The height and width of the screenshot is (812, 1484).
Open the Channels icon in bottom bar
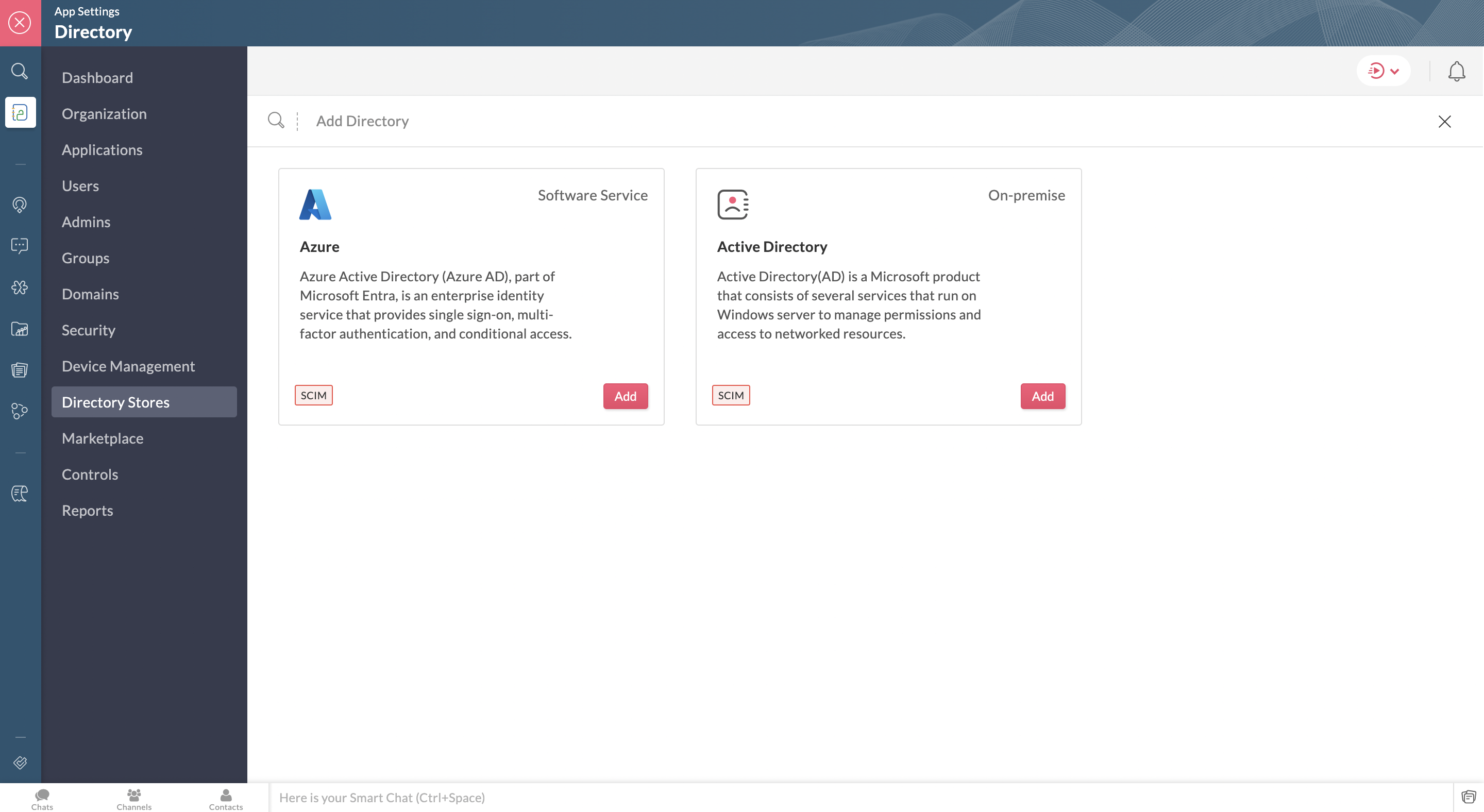(x=133, y=798)
